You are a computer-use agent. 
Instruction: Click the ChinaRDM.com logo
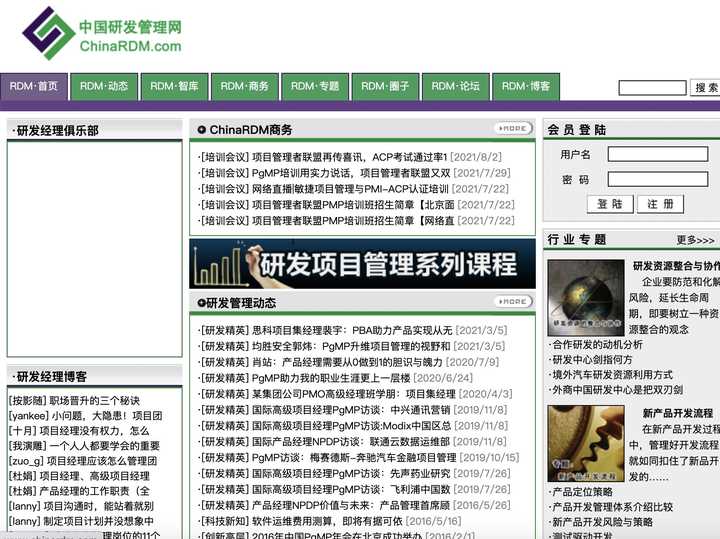point(102,34)
